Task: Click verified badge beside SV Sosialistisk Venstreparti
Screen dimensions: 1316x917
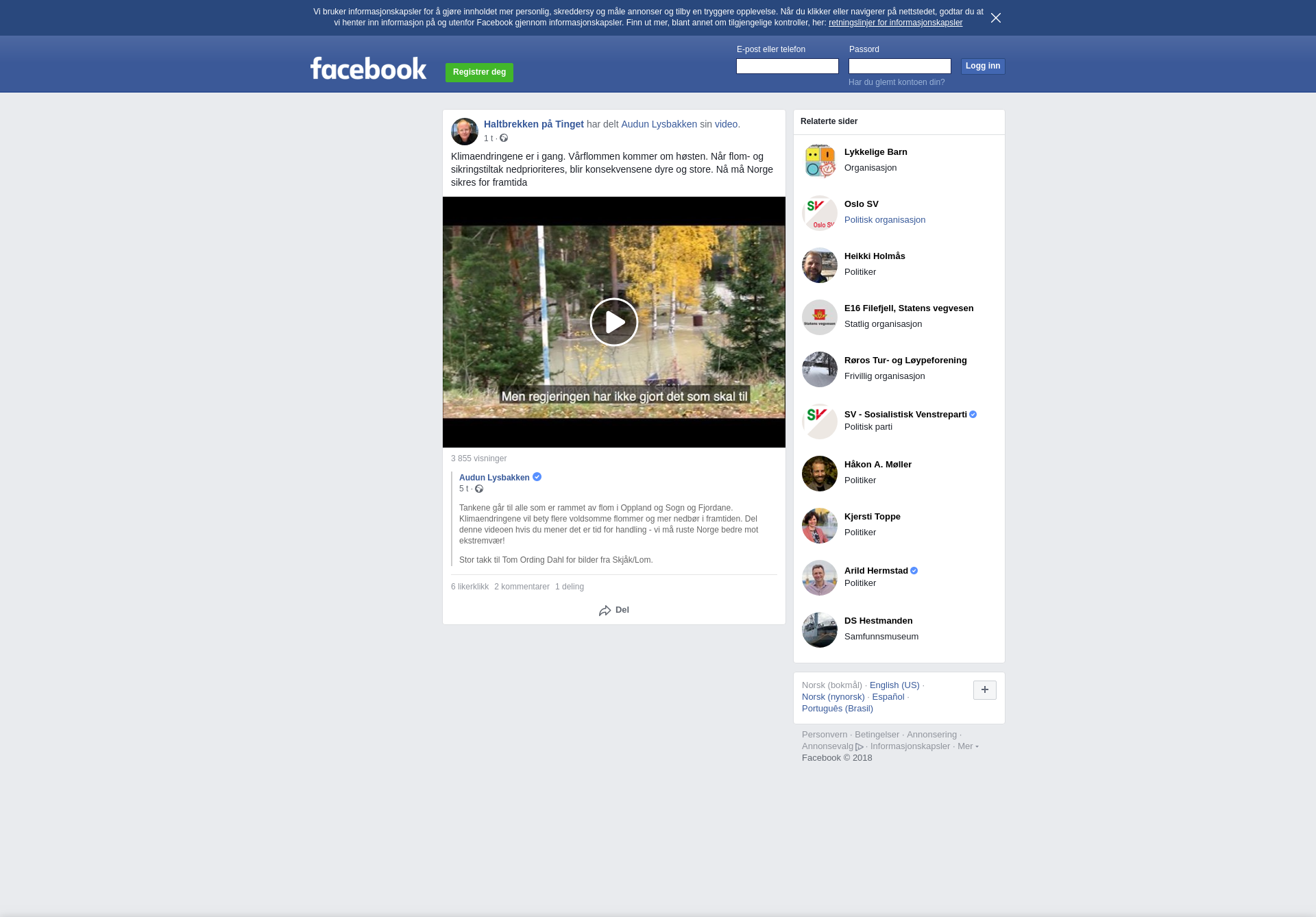Action: click(973, 415)
